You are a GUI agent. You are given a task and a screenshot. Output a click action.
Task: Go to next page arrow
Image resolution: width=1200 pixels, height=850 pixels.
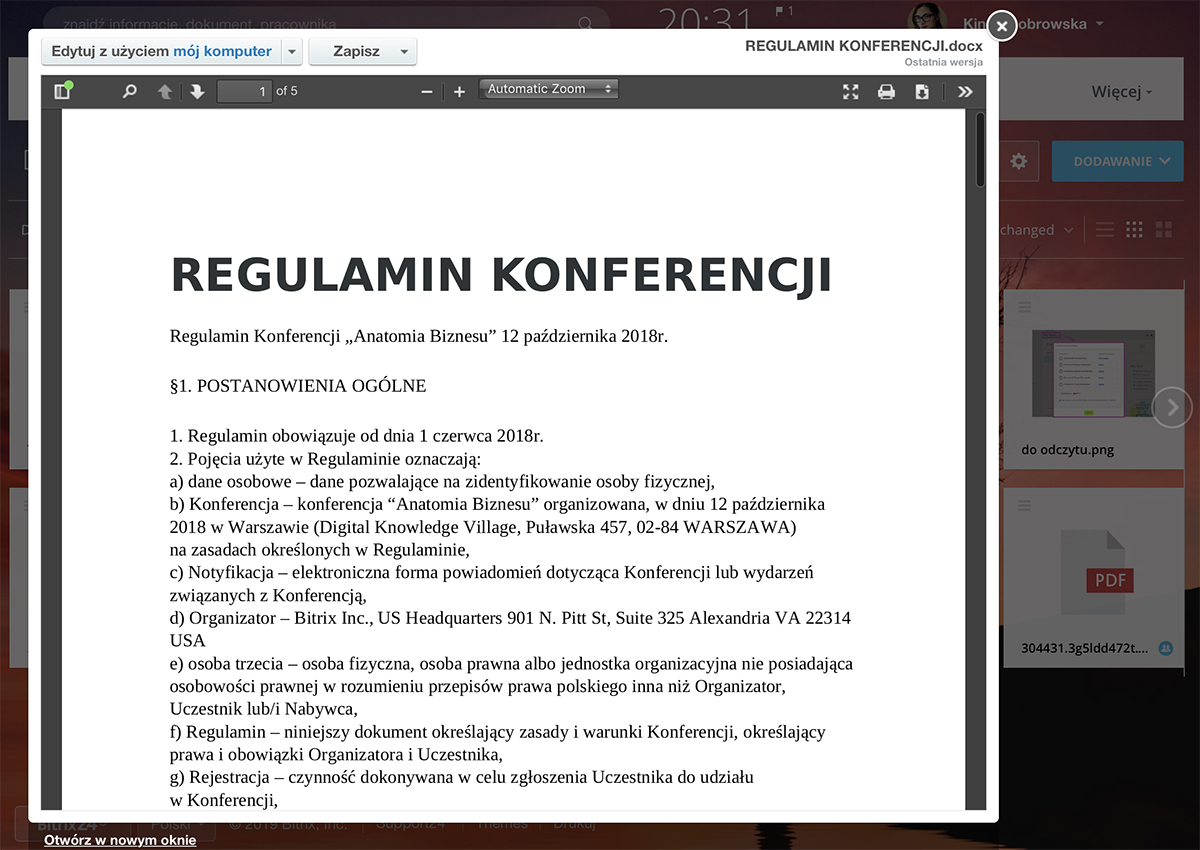pos(197,91)
